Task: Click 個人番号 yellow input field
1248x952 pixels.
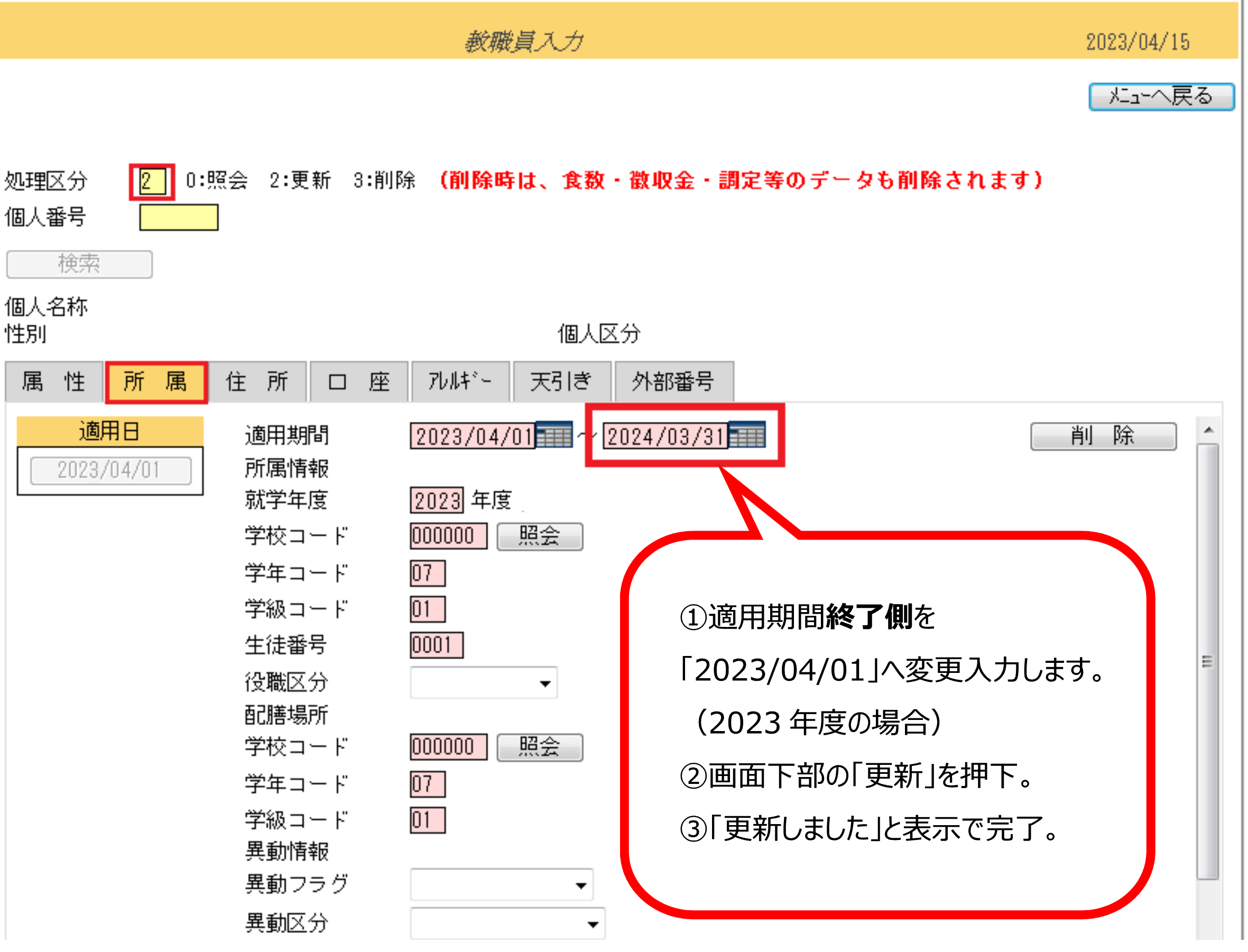Action: pos(179,218)
